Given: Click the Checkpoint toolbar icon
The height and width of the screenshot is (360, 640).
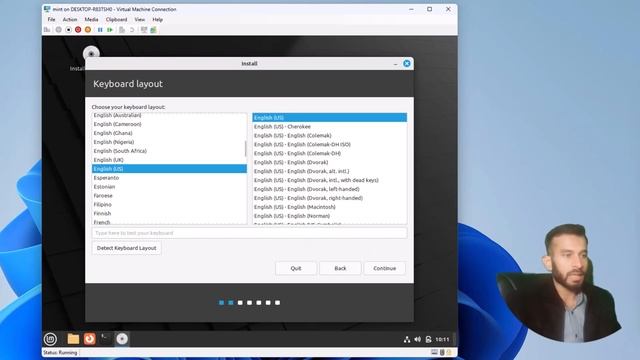Looking at the screenshot, I should [122, 30].
